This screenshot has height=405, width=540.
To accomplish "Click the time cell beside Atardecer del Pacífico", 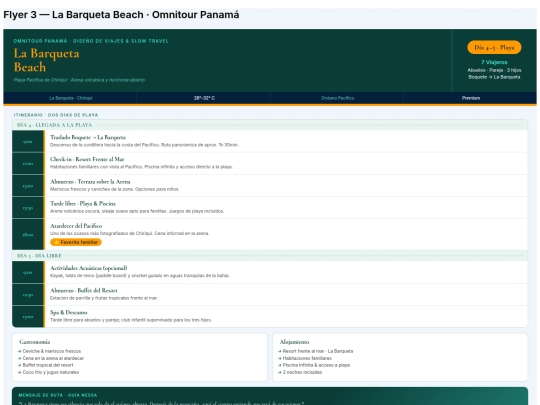I will [x=28, y=235].
